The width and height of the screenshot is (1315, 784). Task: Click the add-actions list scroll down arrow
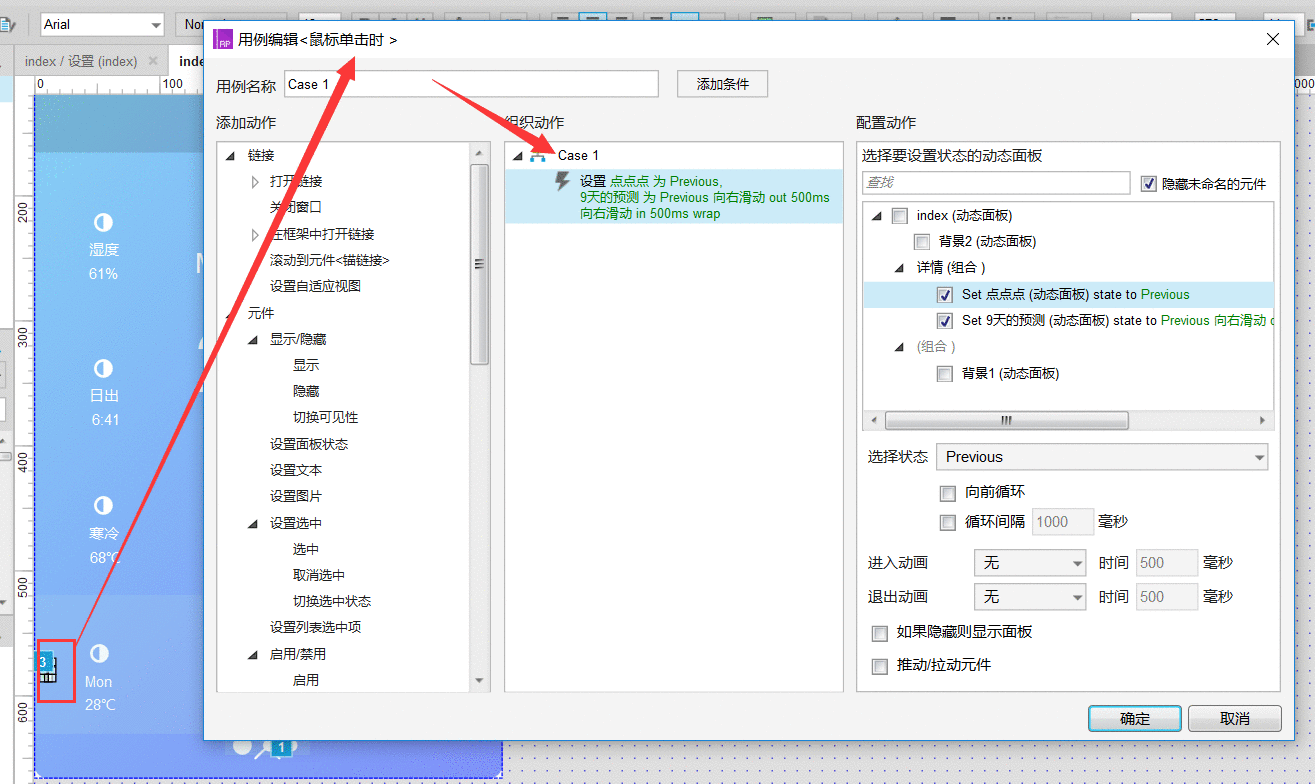pyautogui.click(x=479, y=680)
